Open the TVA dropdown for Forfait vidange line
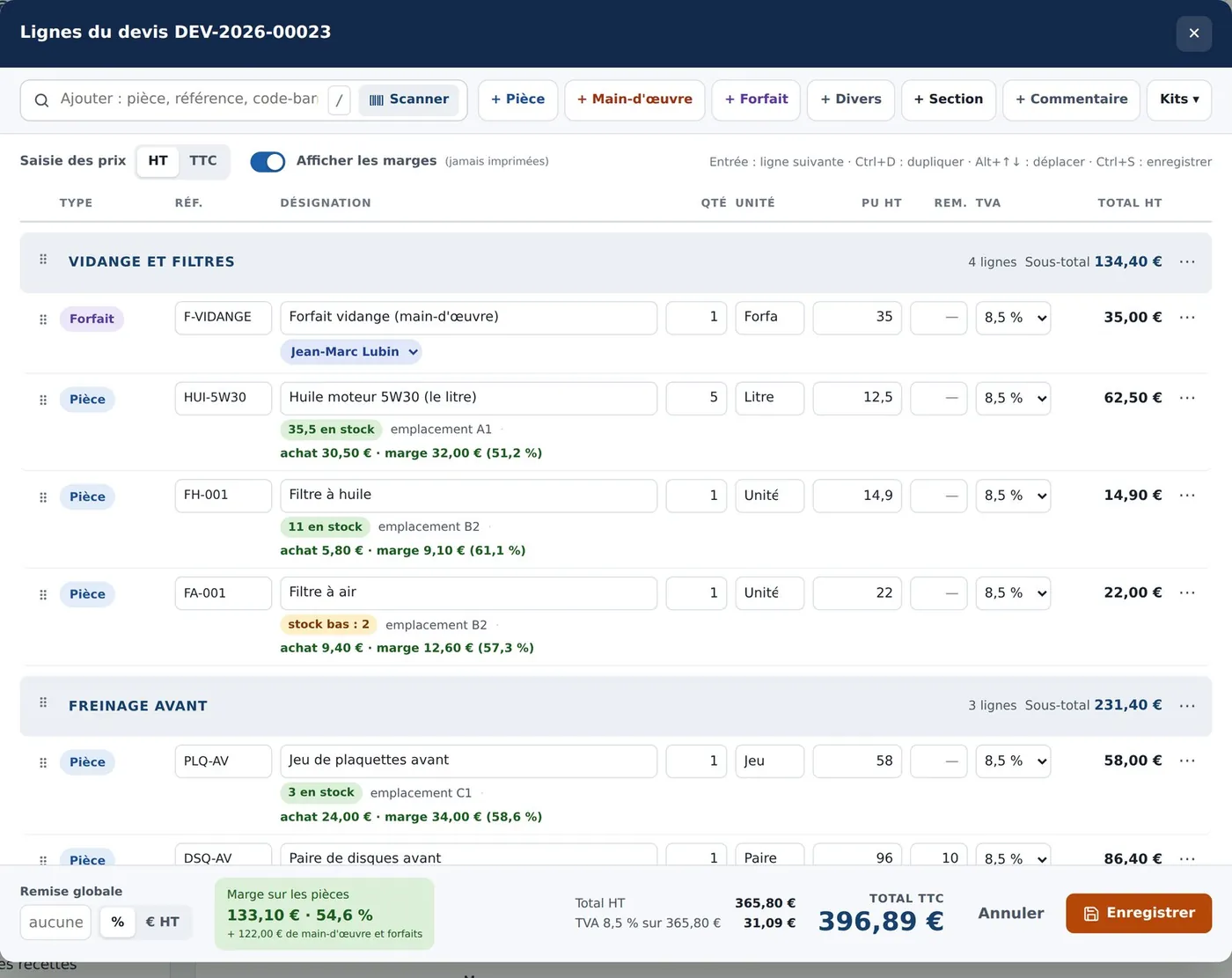This screenshot has width=1232, height=978. point(1013,318)
